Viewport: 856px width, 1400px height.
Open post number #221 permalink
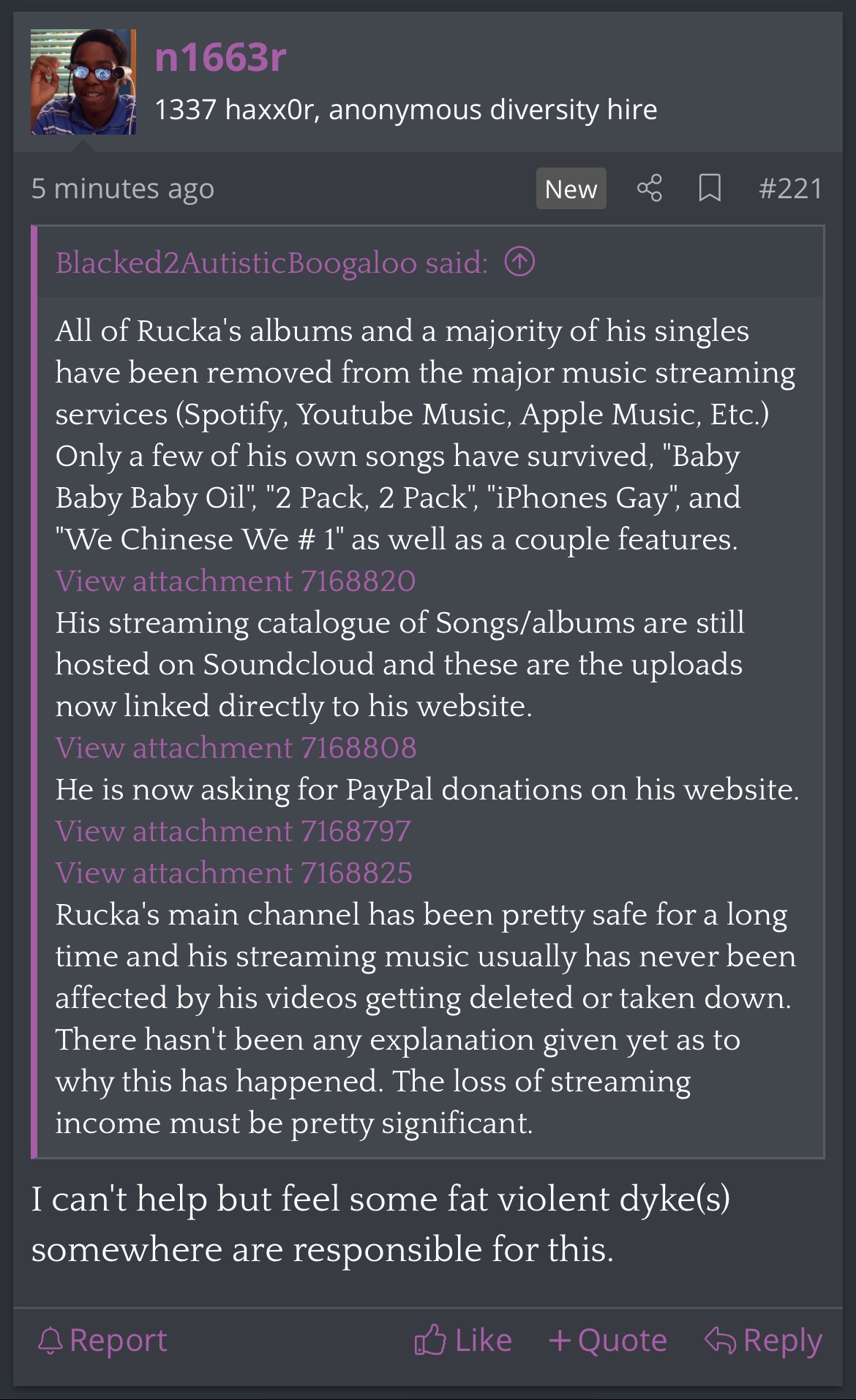(791, 188)
